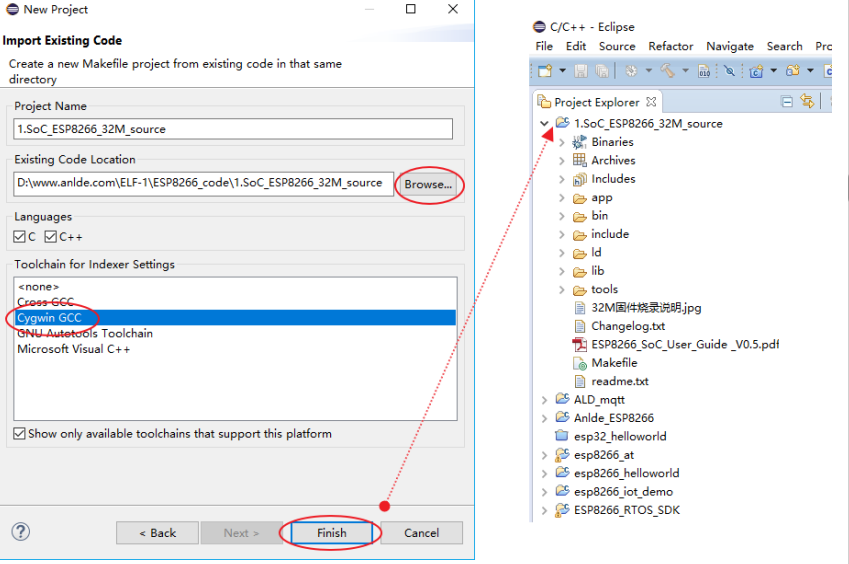Click the Project Name text field
This screenshot has height=564, width=849.
[x=233, y=129]
